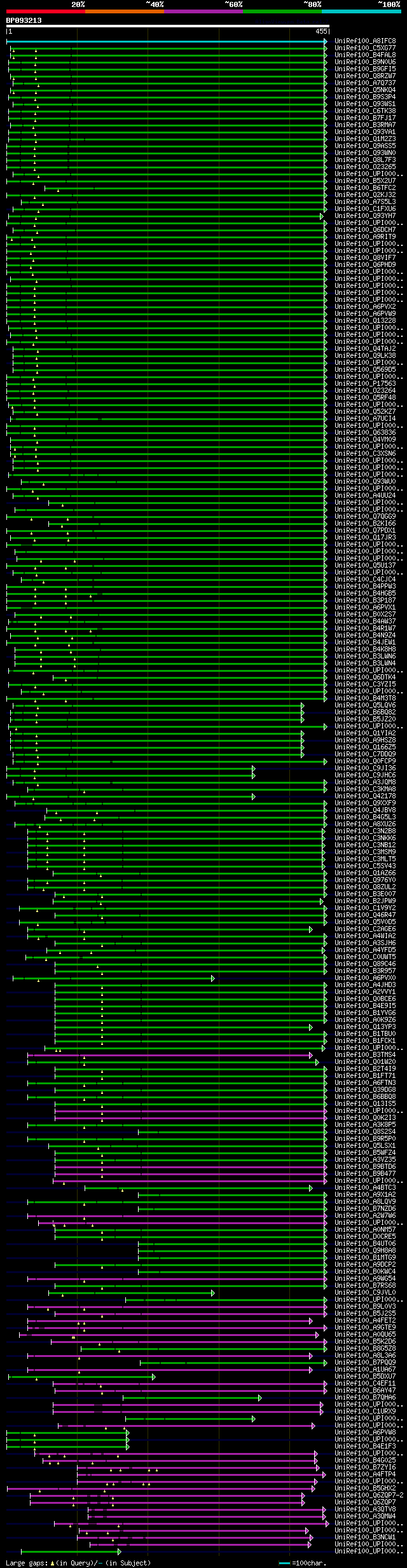Select the UniRef100_Q5NKQ4 label
407x1568 pixels.
pos(365,90)
